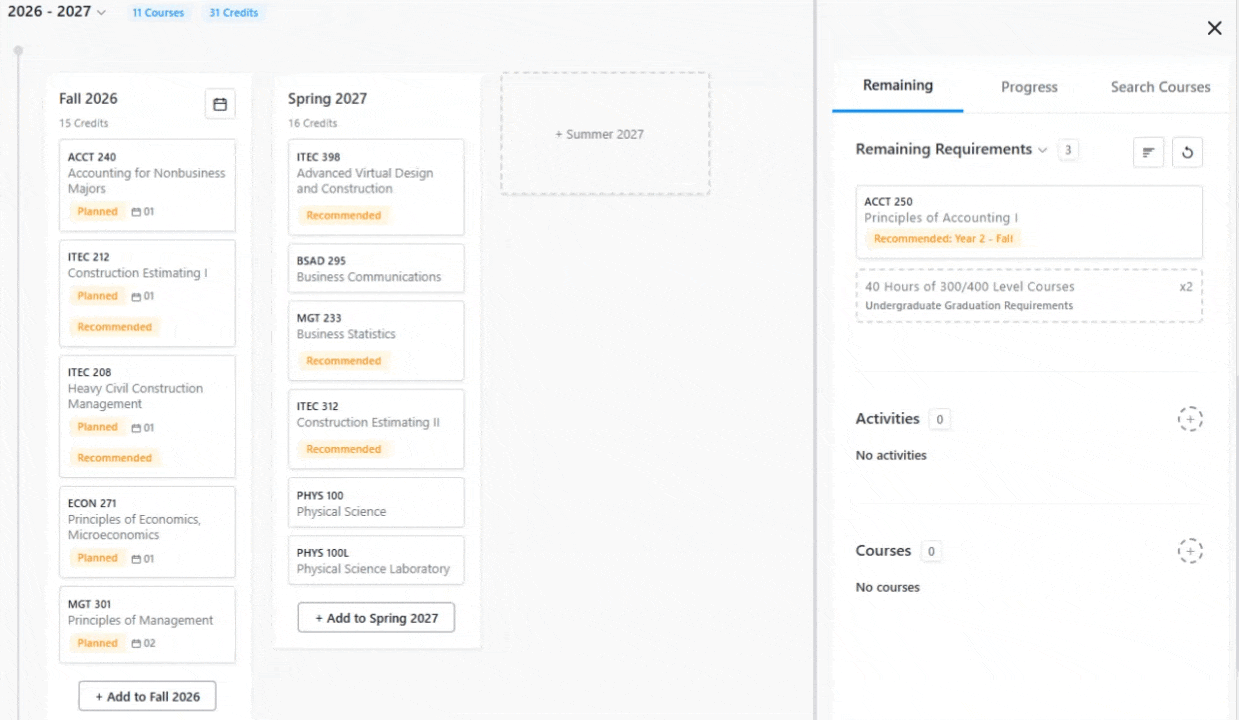This screenshot has height=720, width=1239.
Task: Add an activity with the plus icon
Action: click(1189, 419)
